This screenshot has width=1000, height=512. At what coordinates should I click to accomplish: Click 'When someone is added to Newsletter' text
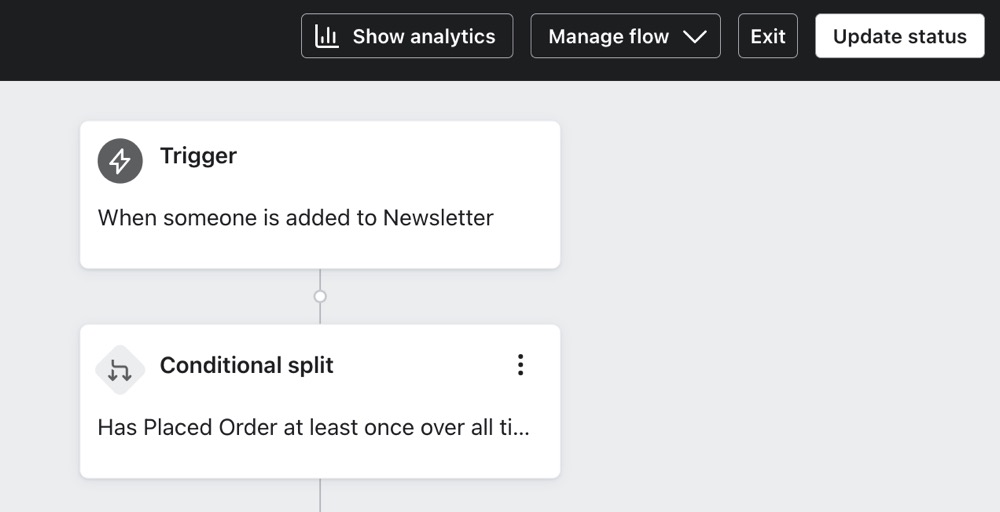[295, 218]
